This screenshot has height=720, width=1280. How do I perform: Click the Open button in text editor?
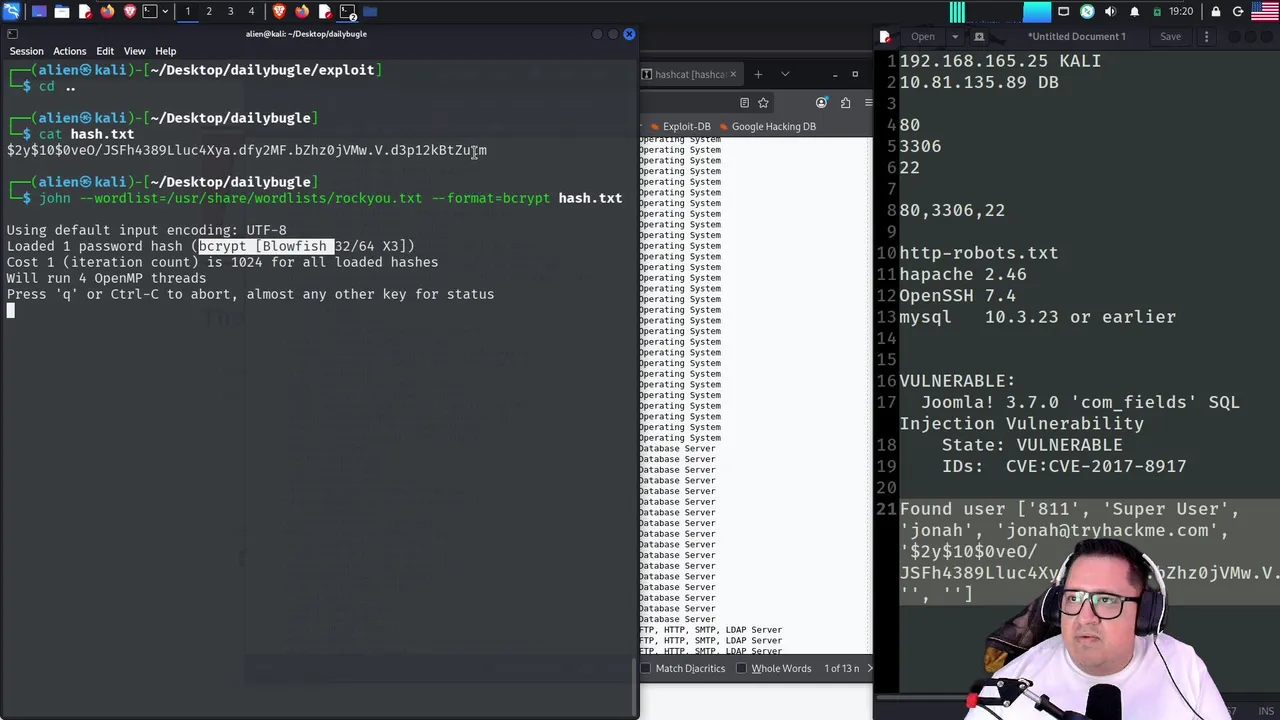[x=923, y=37]
